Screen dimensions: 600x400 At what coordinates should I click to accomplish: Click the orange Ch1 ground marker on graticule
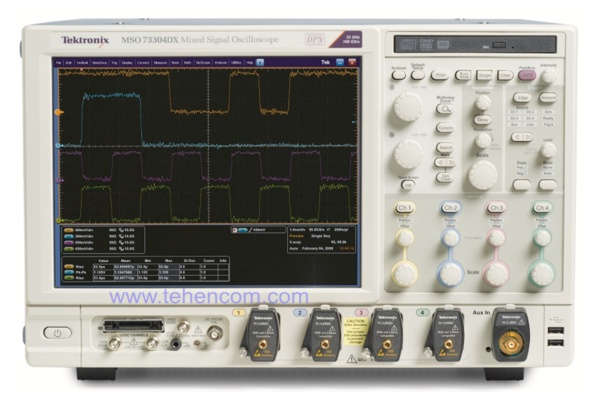(x=58, y=113)
